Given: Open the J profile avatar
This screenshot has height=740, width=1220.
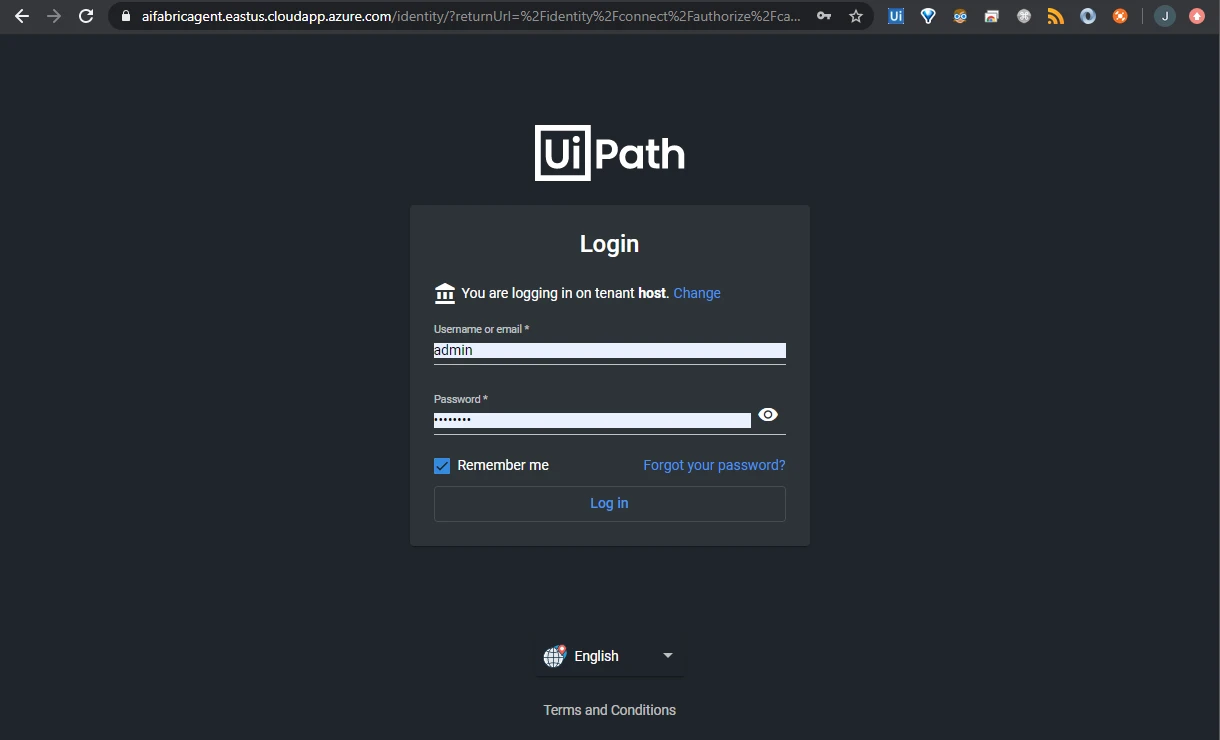Looking at the screenshot, I should [x=1165, y=16].
